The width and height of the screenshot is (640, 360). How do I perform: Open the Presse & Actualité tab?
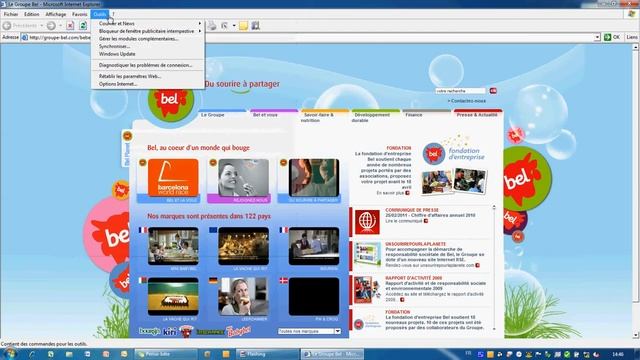[x=477, y=115]
